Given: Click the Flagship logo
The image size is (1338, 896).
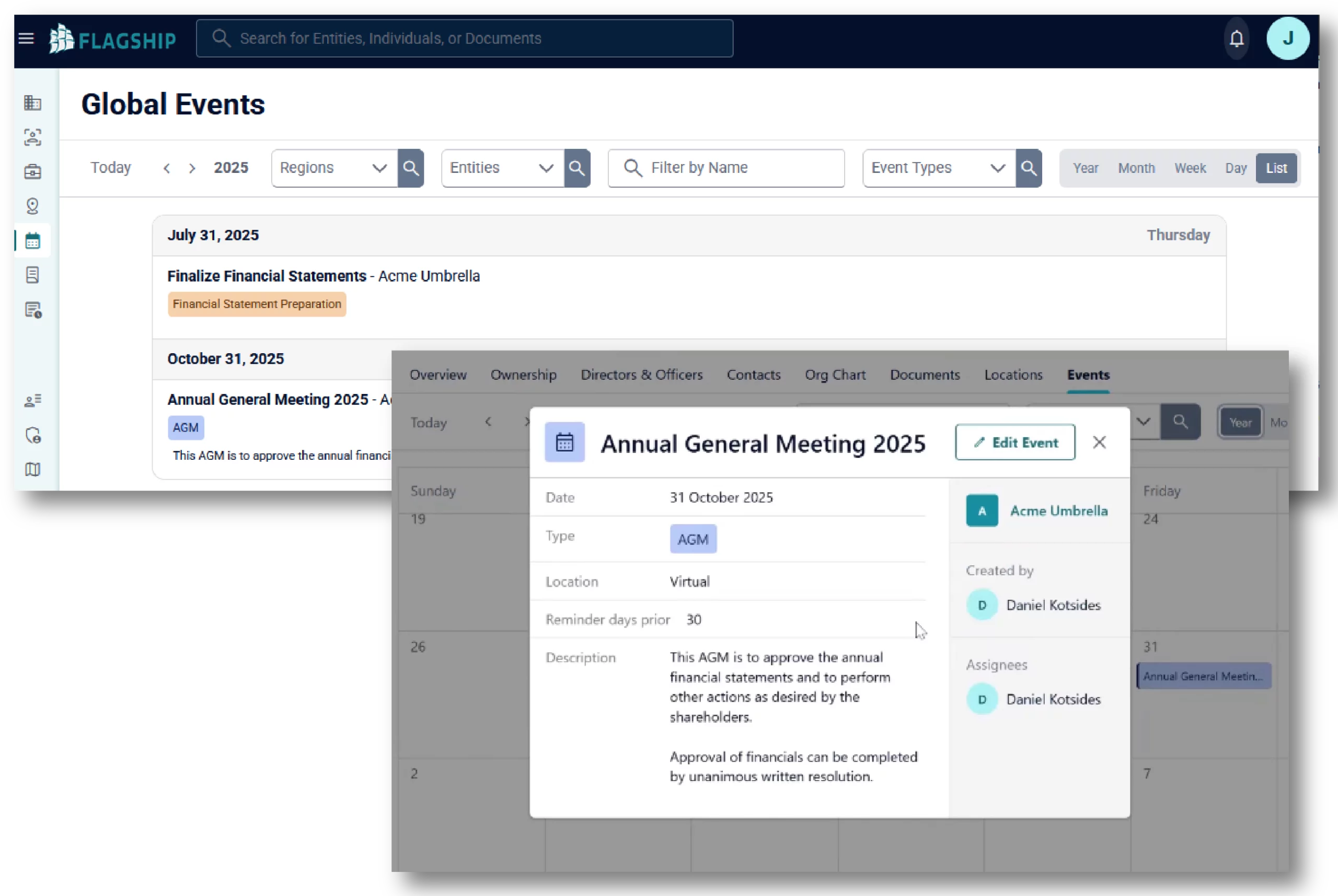Looking at the screenshot, I should (112, 39).
